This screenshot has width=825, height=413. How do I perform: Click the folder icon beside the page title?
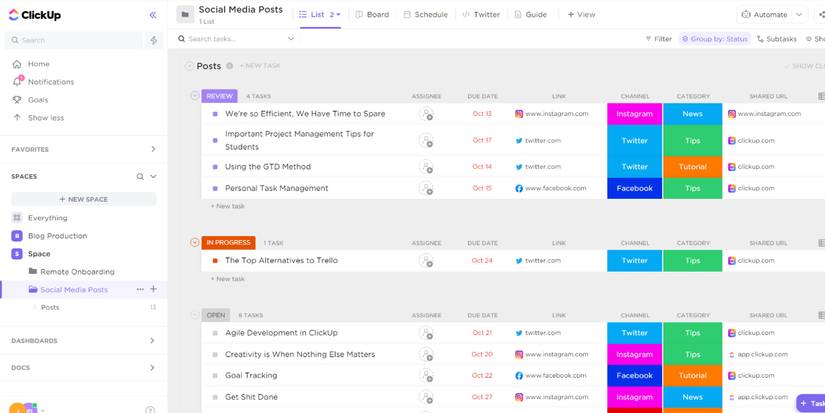point(185,15)
